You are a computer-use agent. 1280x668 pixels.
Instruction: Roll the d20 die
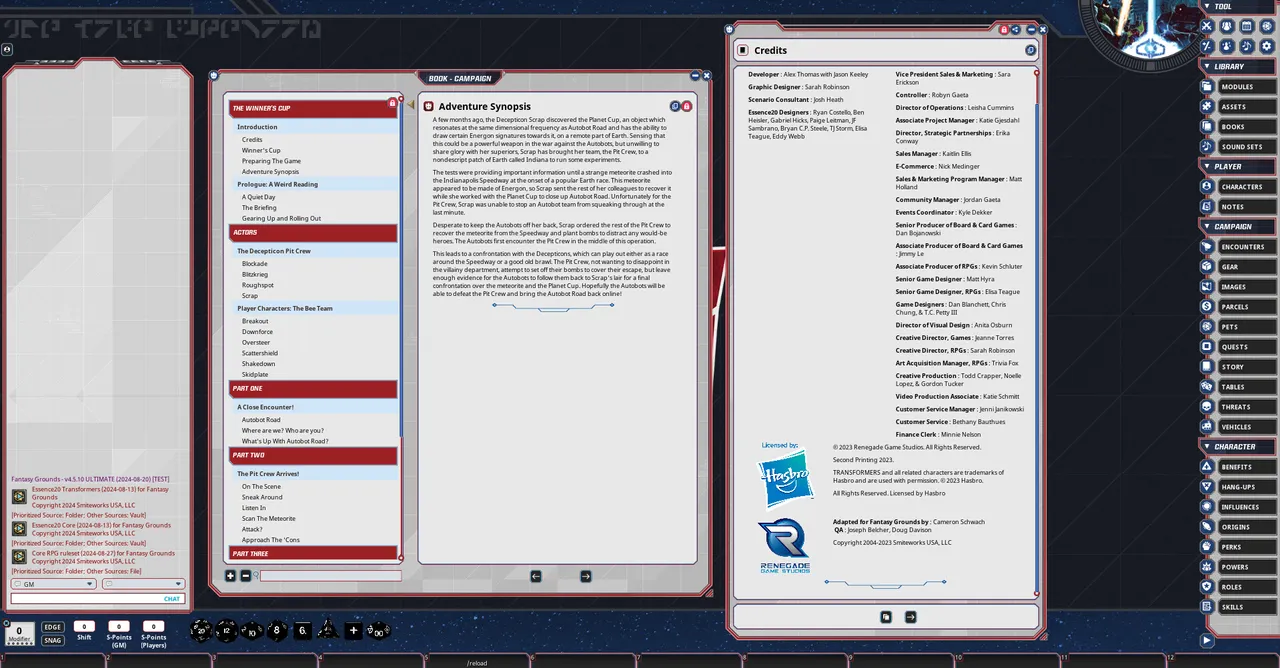[x=201, y=630]
